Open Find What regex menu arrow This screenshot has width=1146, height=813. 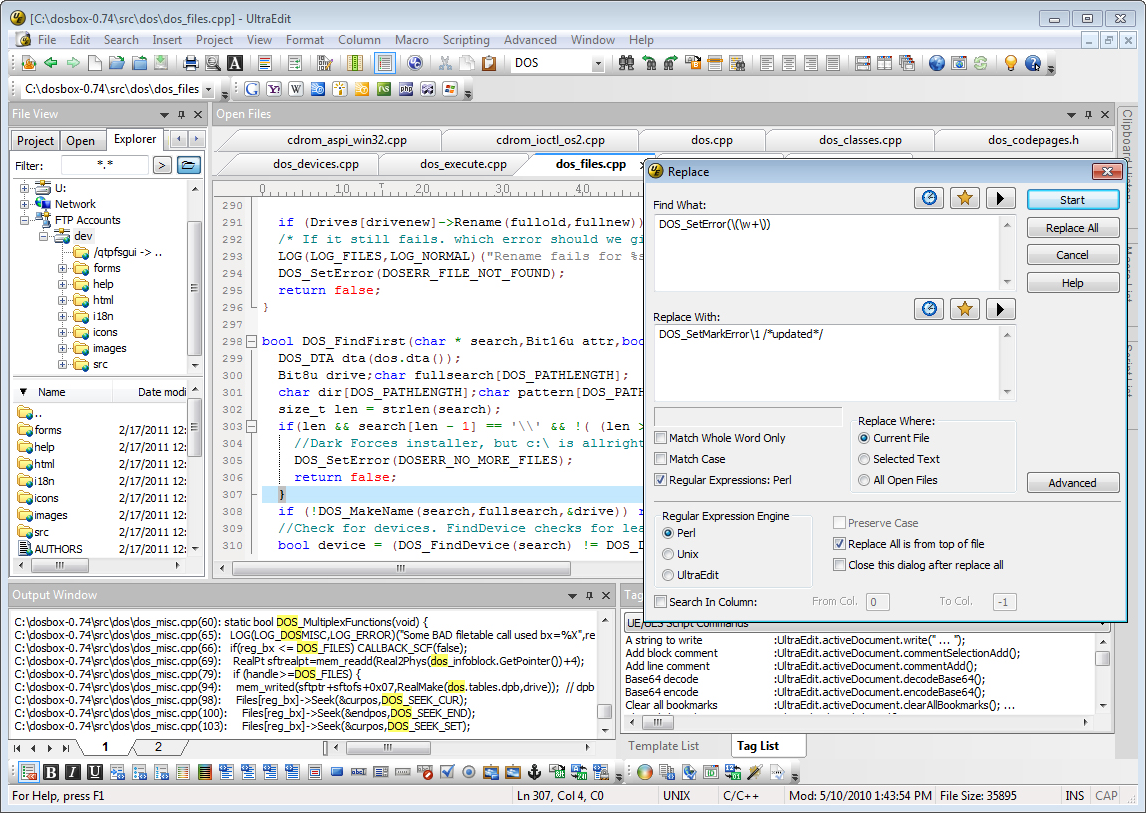click(1001, 198)
